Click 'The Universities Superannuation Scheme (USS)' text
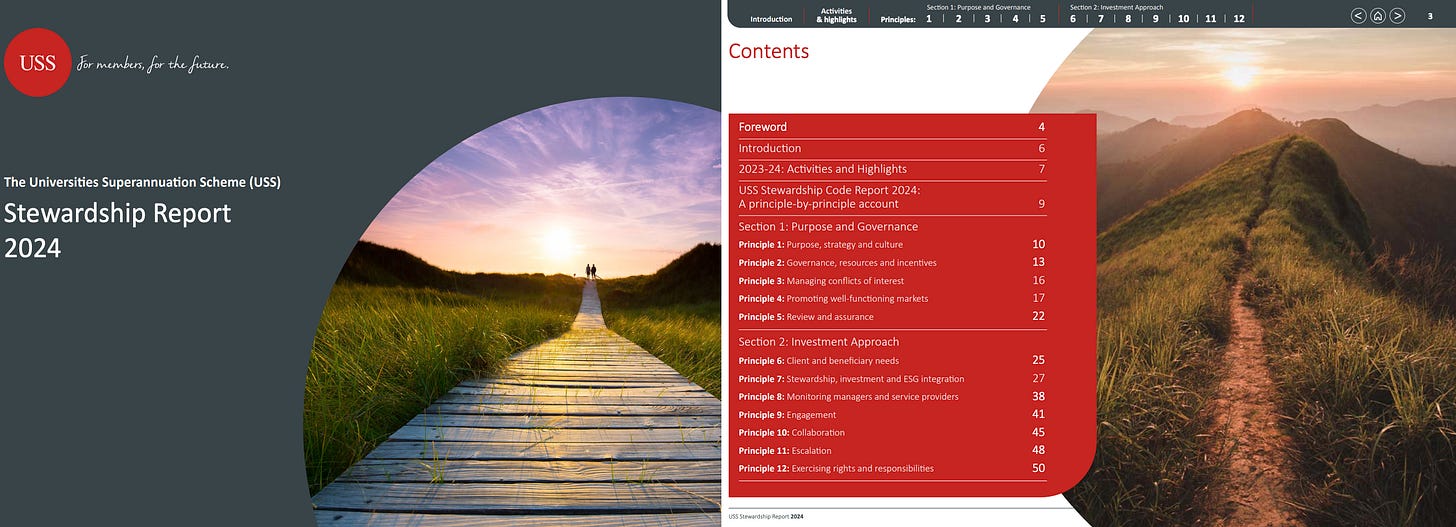 [x=142, y=182]
